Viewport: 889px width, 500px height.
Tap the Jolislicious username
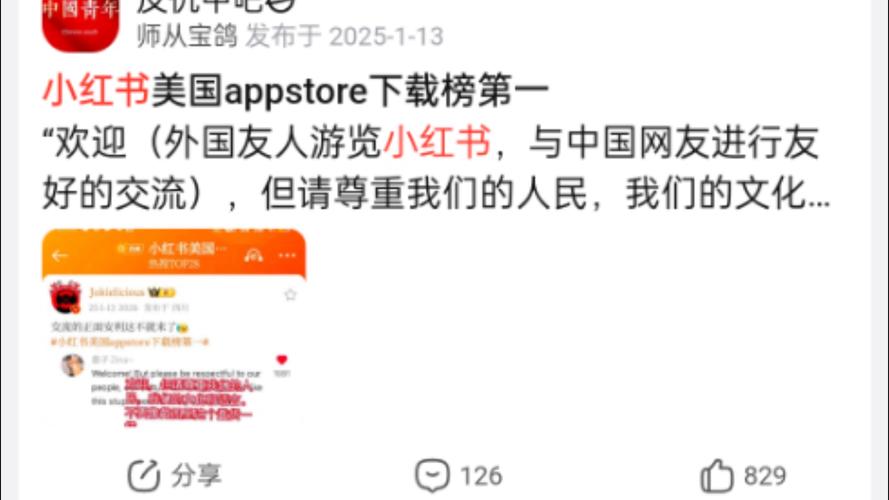pos(117,292)
